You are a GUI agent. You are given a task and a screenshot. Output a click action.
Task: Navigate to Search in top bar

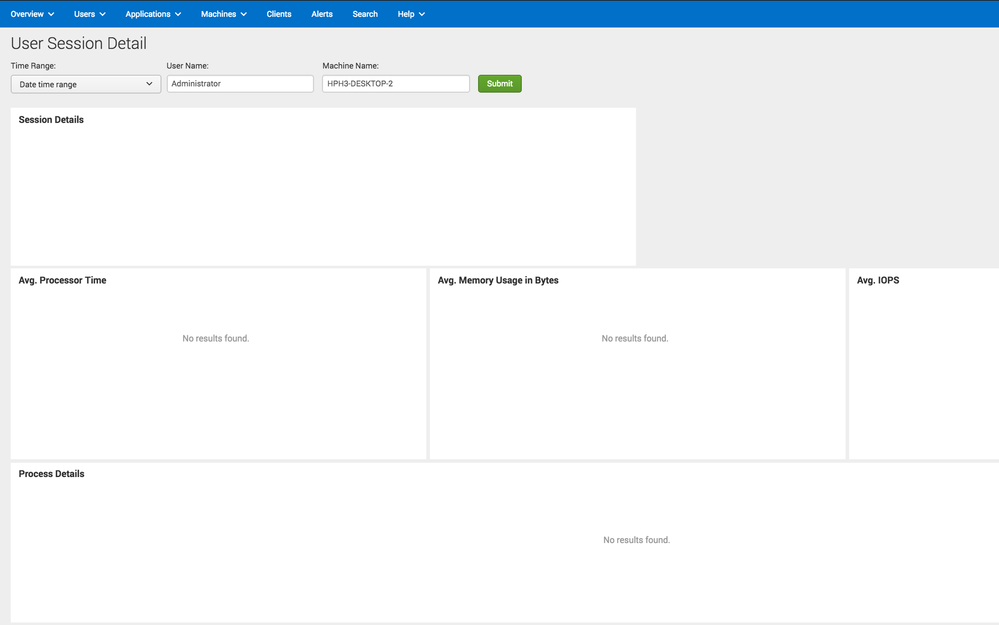coord(365,14)
